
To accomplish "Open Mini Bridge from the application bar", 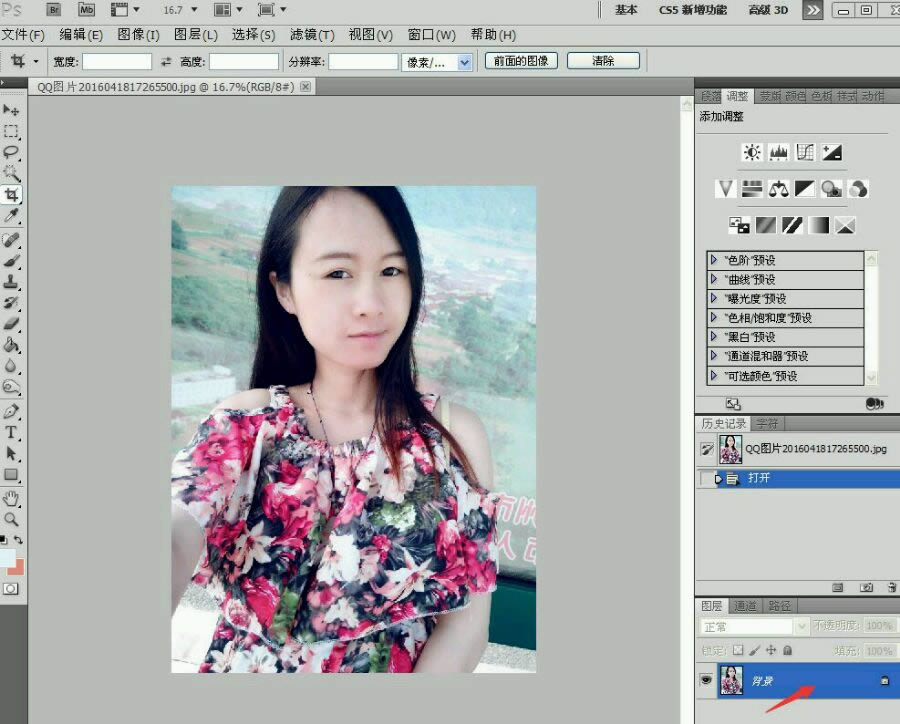I will click(85, 9).
